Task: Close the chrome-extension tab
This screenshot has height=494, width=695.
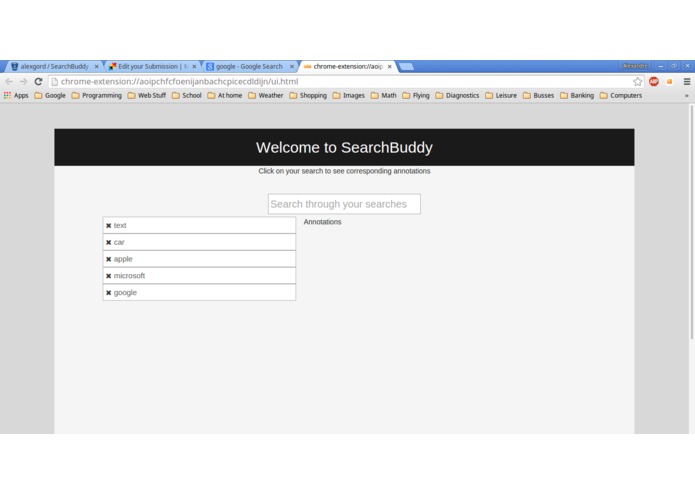Action: (x=390, y=66)
